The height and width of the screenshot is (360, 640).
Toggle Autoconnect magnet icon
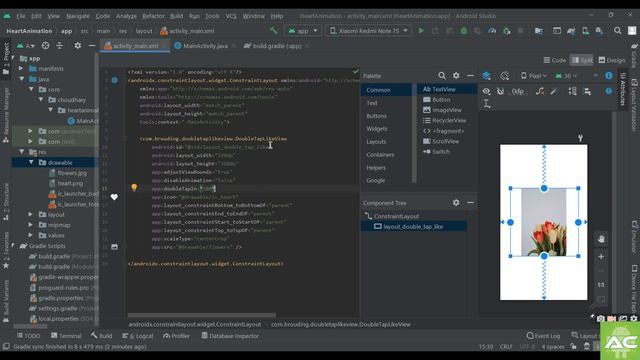point(500,91)
